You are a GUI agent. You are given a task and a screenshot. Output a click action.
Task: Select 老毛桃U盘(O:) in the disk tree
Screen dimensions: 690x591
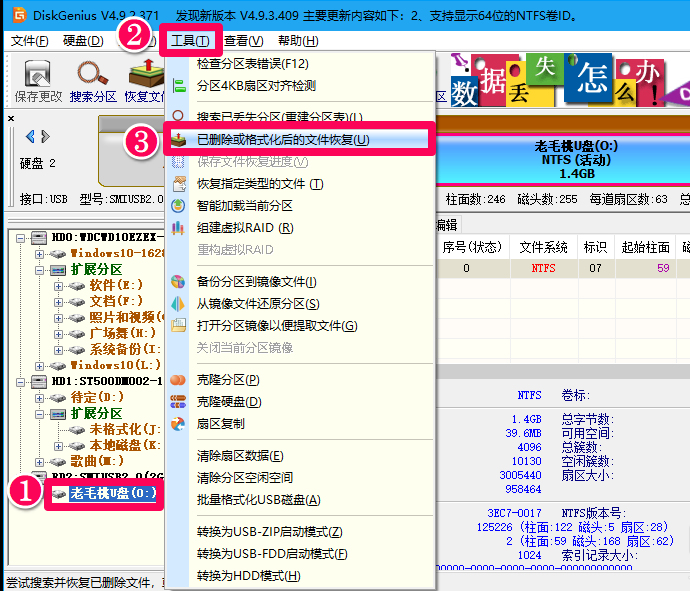112,493
